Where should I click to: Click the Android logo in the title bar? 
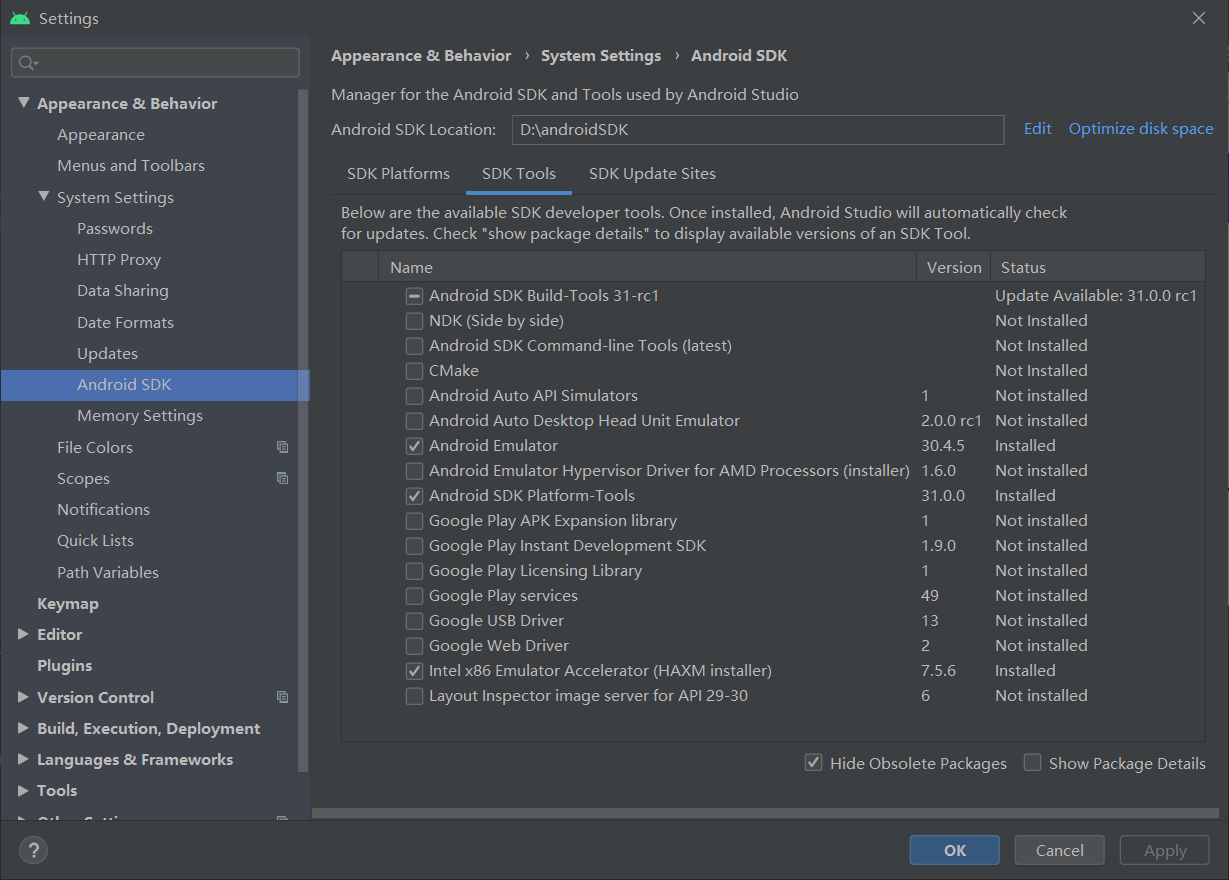pyautogui.click(x=21, y=17)
